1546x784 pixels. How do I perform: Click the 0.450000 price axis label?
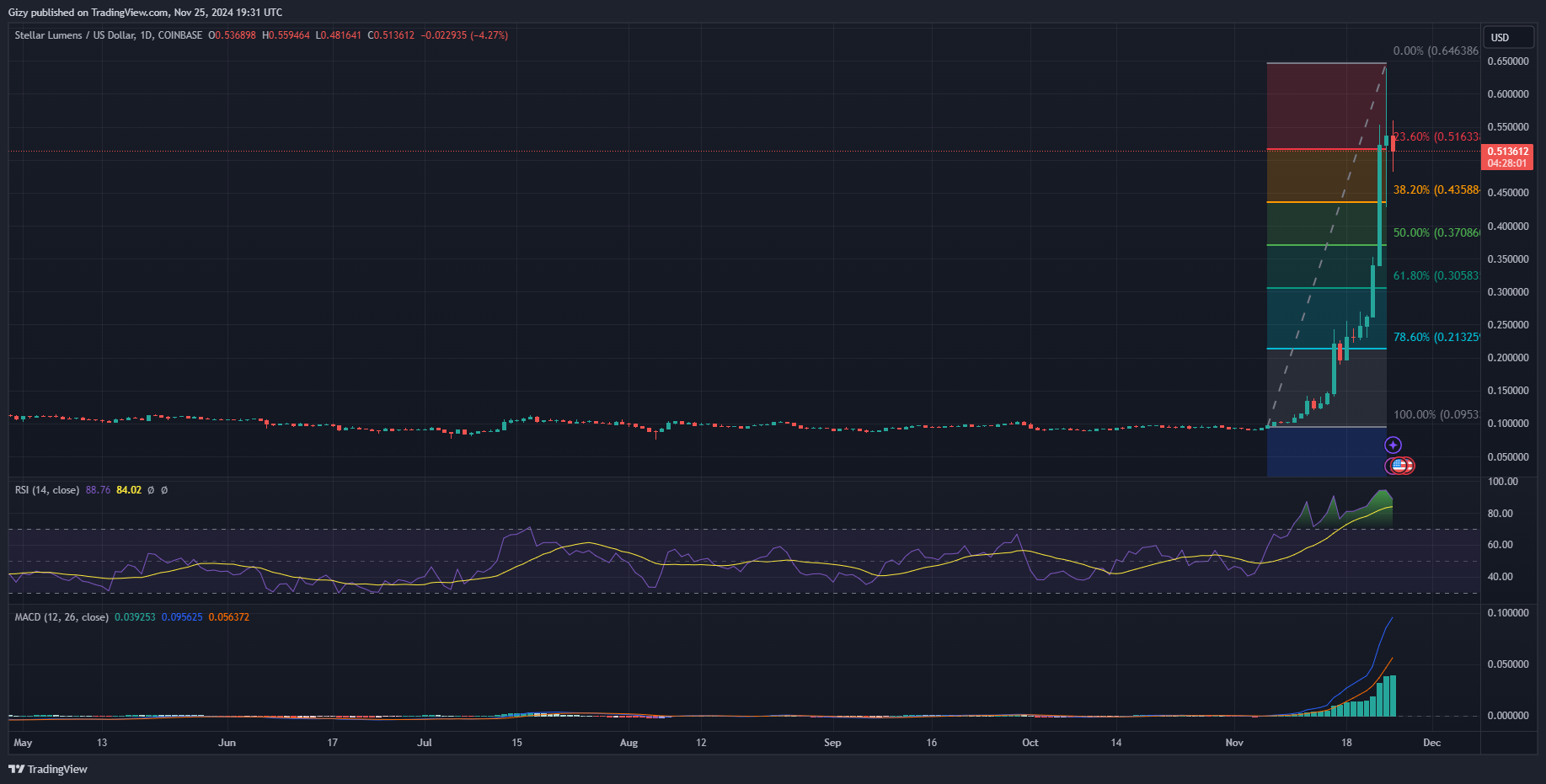point(1508,193)
